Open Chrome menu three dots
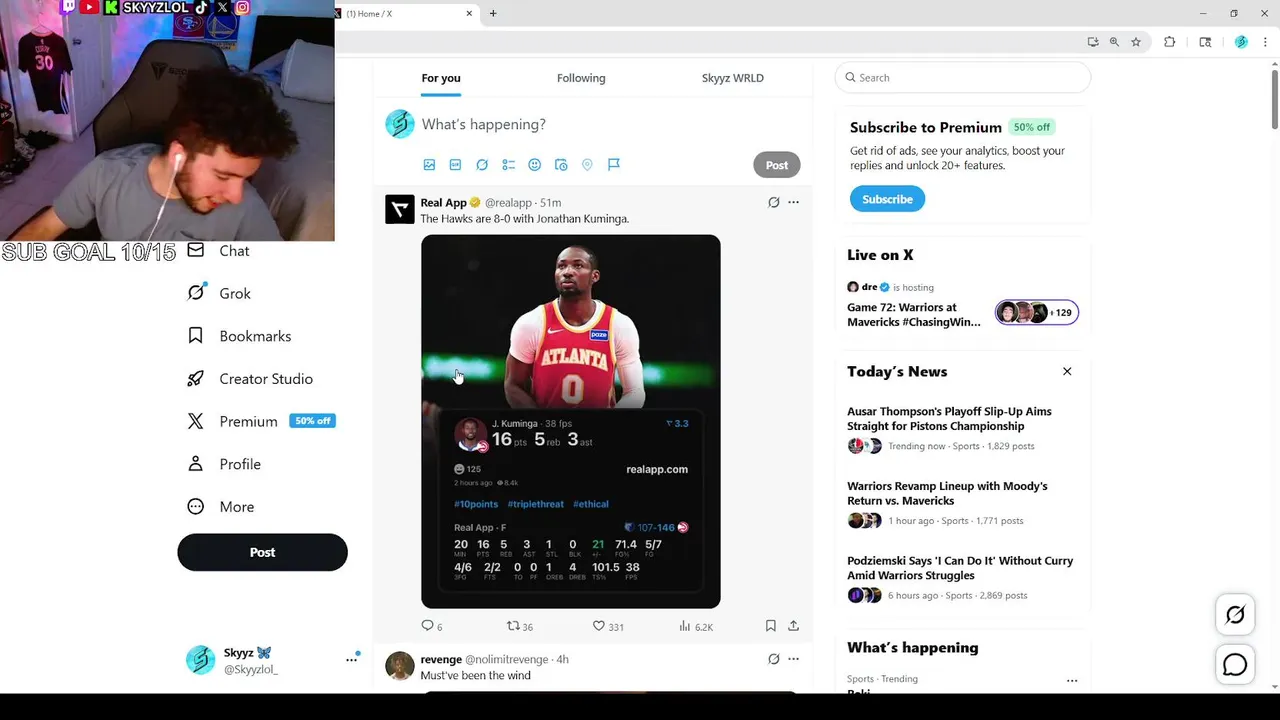 click(x=1266, y=42)
